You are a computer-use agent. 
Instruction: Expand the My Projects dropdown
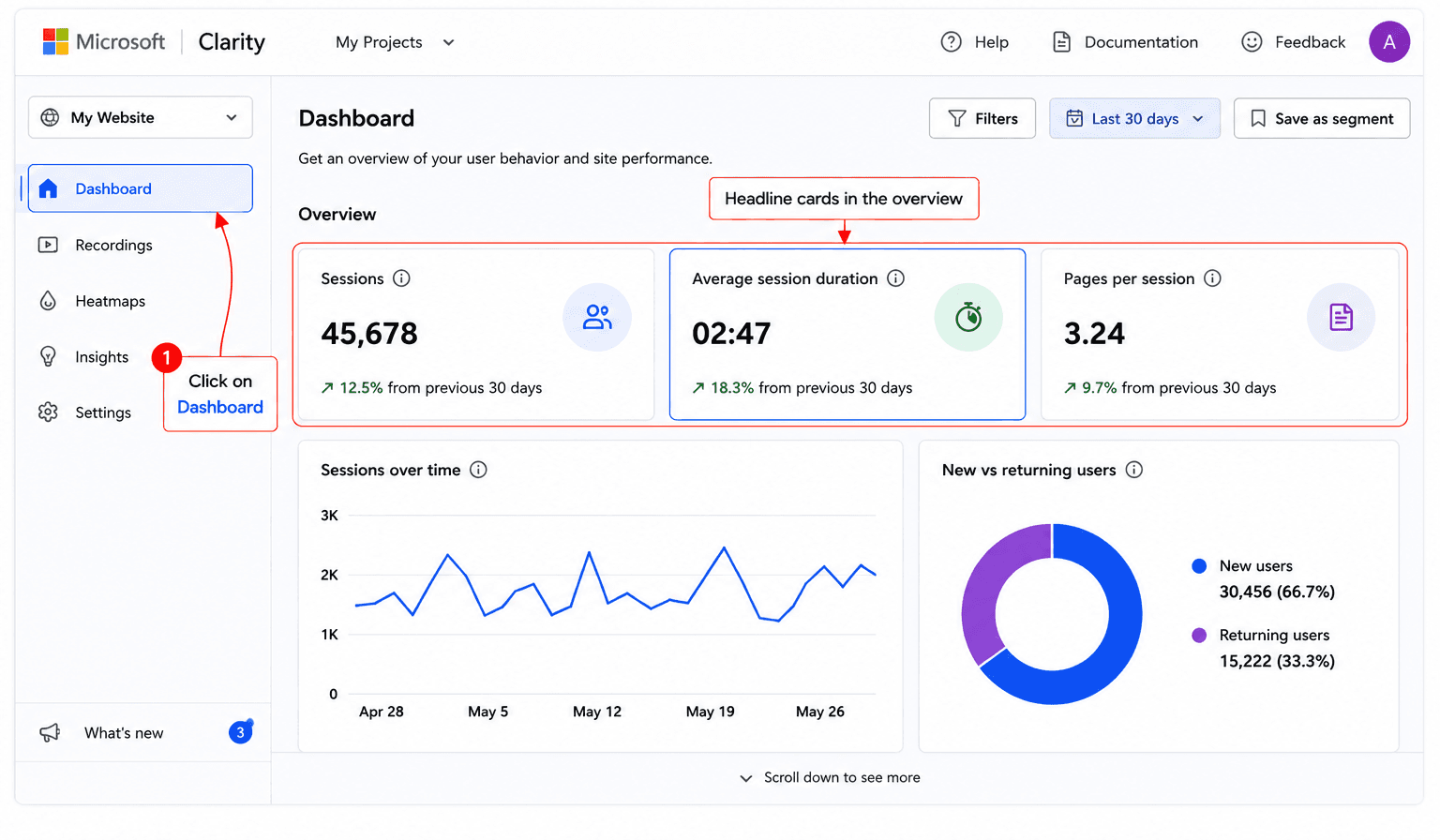[394, 42]
